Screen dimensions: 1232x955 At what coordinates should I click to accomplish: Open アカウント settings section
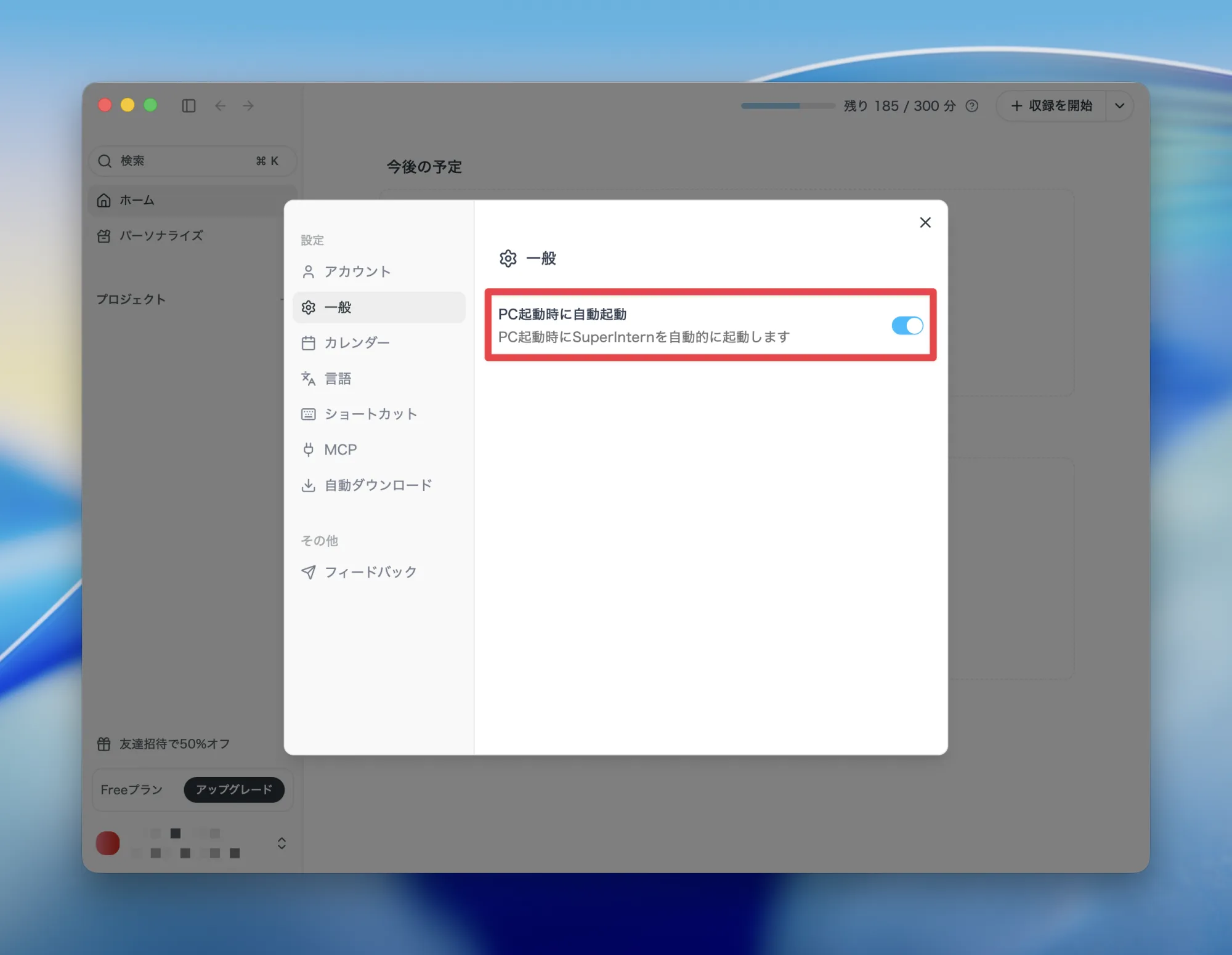(x=379, y=272)
